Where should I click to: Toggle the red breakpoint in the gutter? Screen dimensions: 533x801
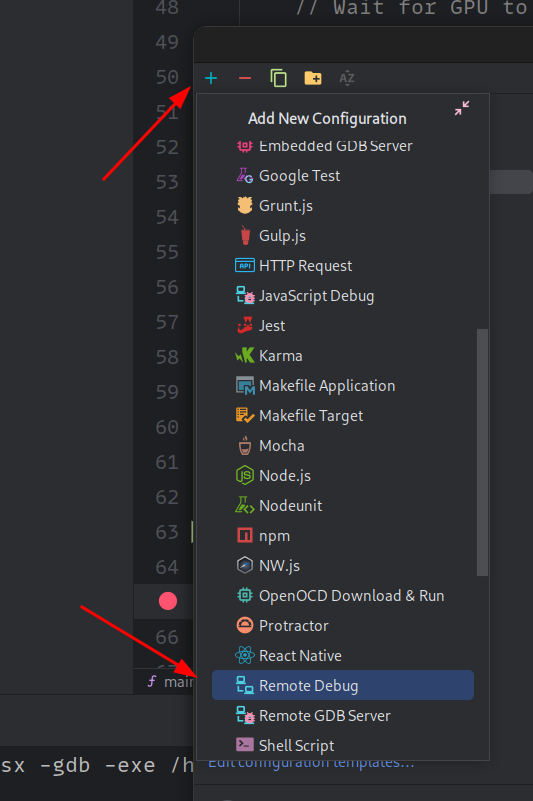[168, 601]
